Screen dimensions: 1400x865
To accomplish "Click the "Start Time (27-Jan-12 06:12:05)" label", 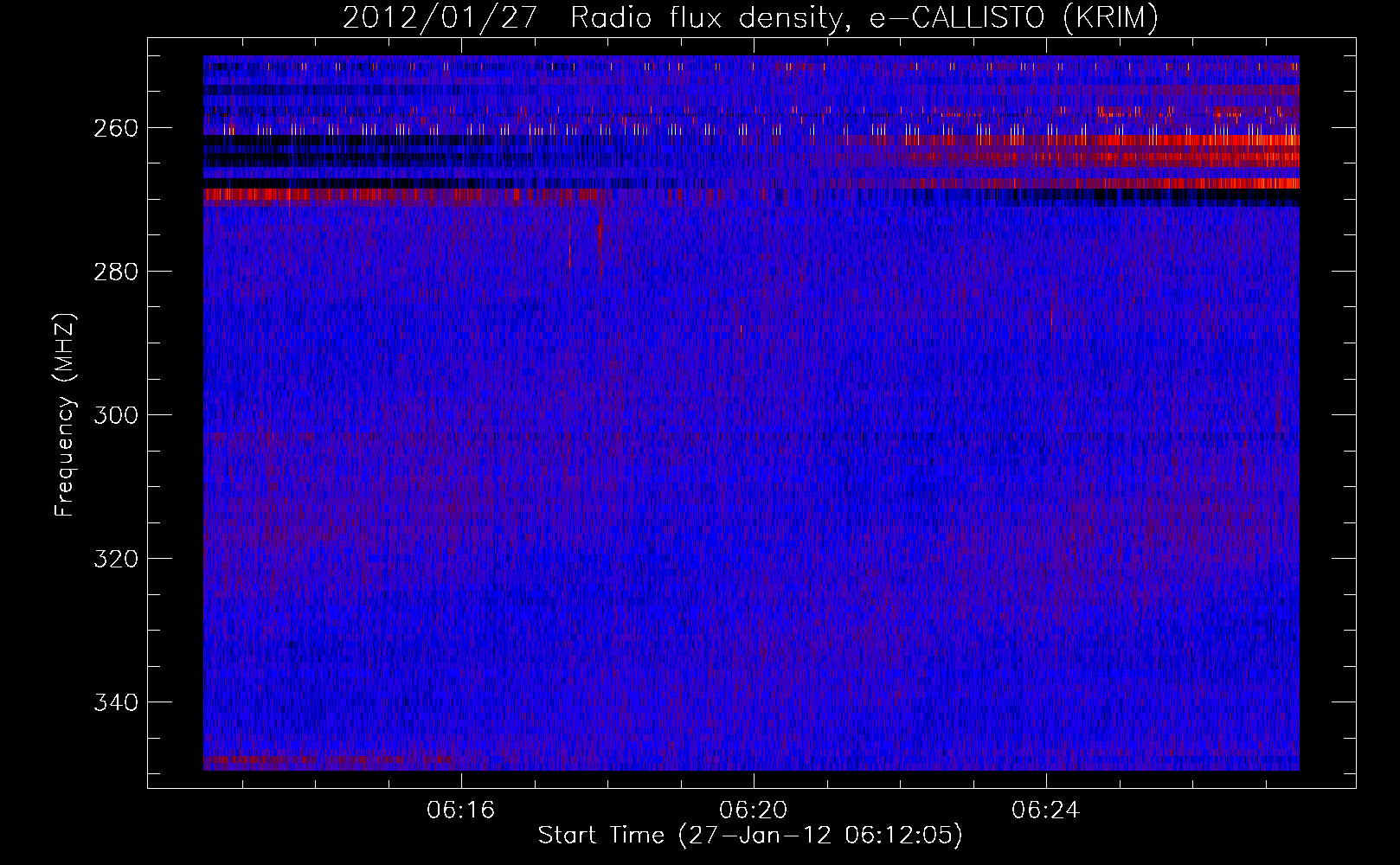I will (x=750, y=836).
